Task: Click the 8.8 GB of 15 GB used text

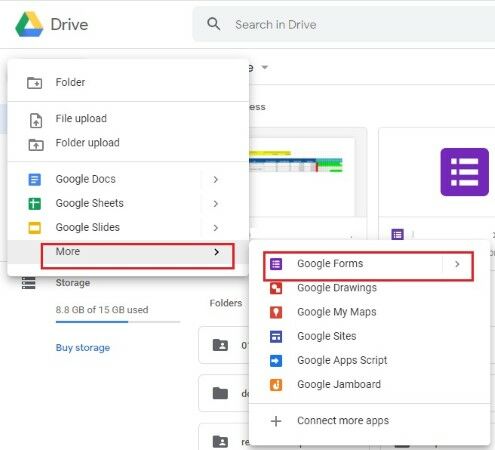Action: (x=102, y=310)
